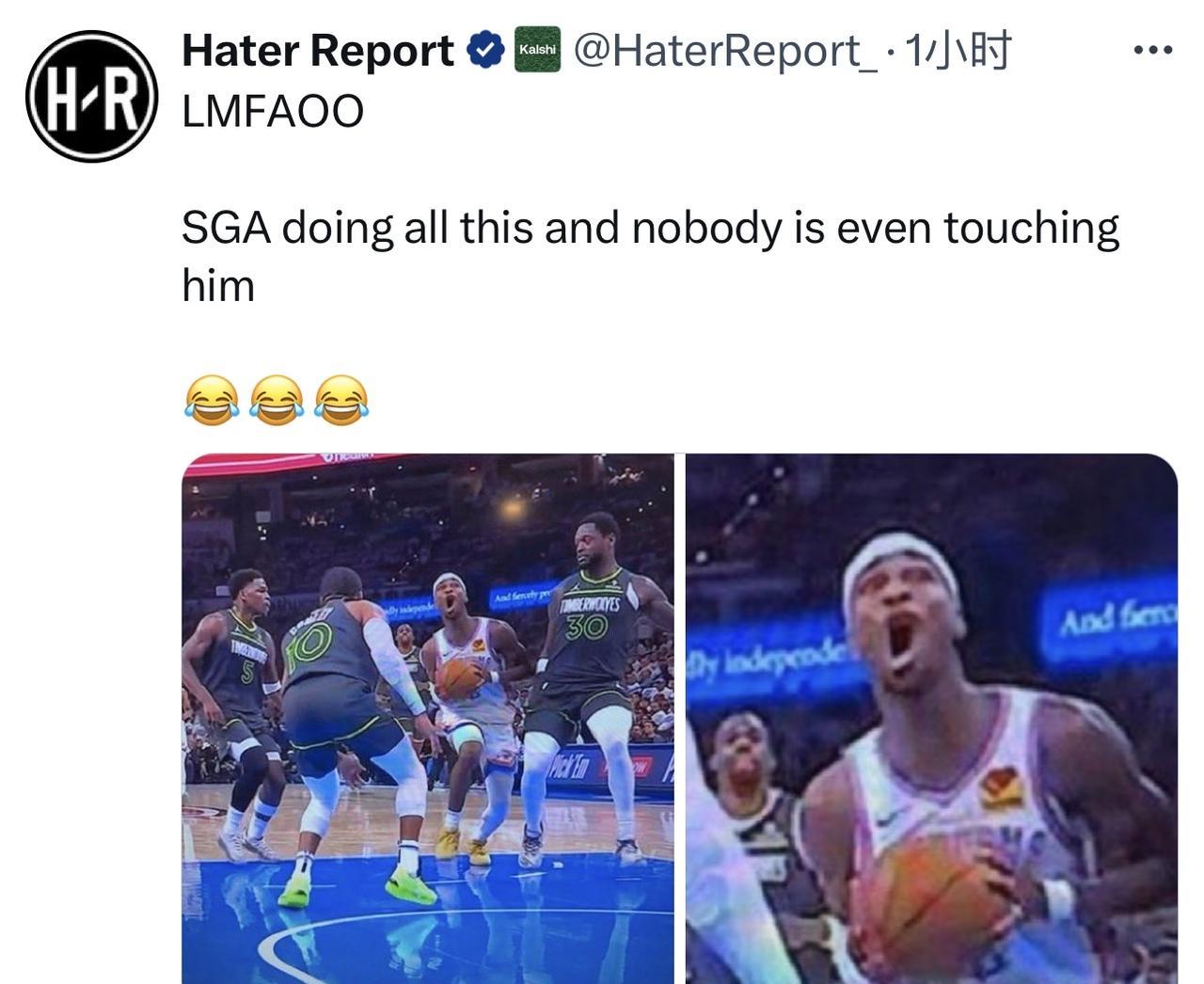Open the three-dot more options menu
Viewport: 1204px width, 984px height.
[x=1153, y=50]
